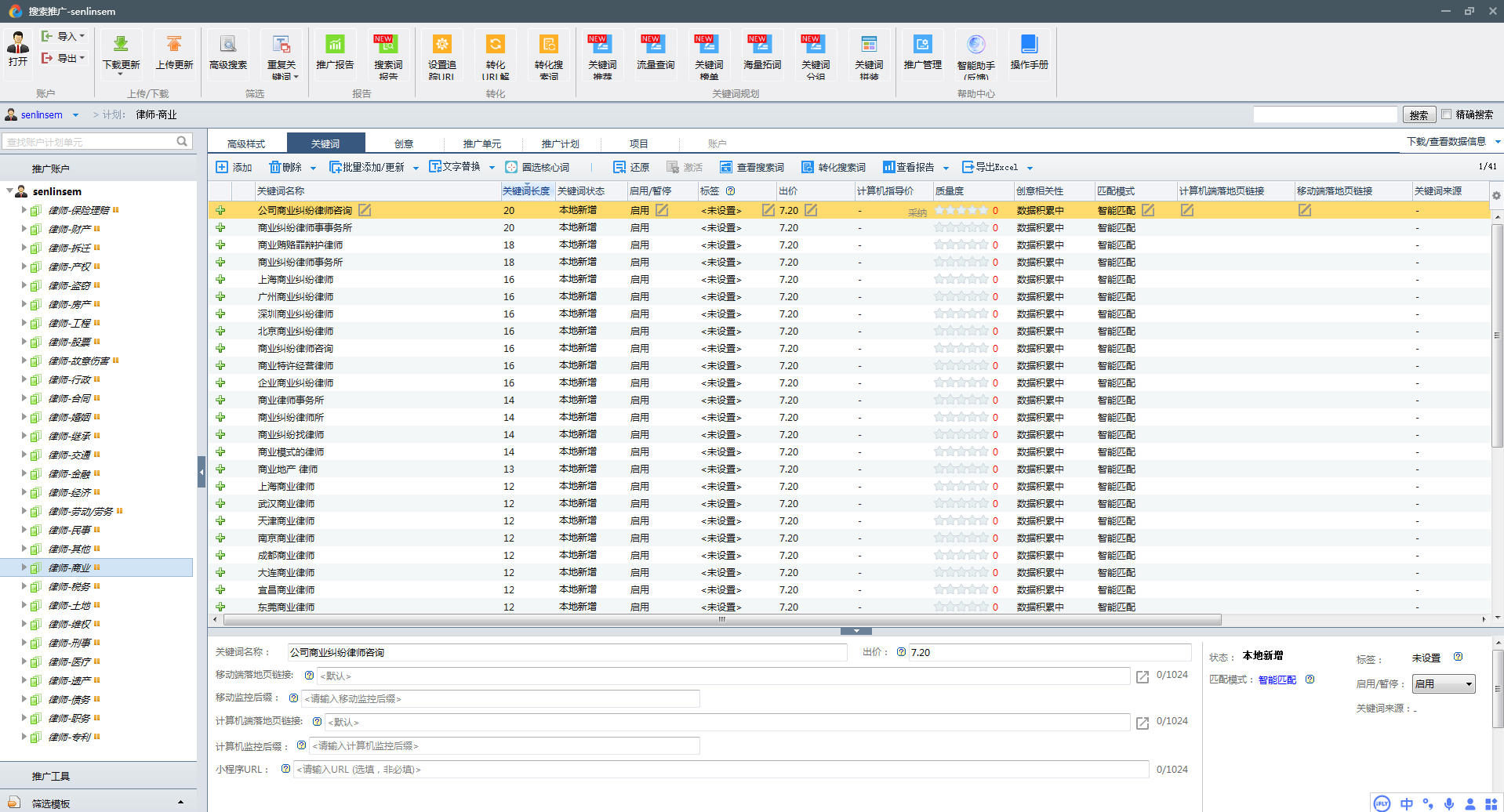Expand the 律师-财产 plan tree node
The image size is (1504, 812).
tap(24, 229)
